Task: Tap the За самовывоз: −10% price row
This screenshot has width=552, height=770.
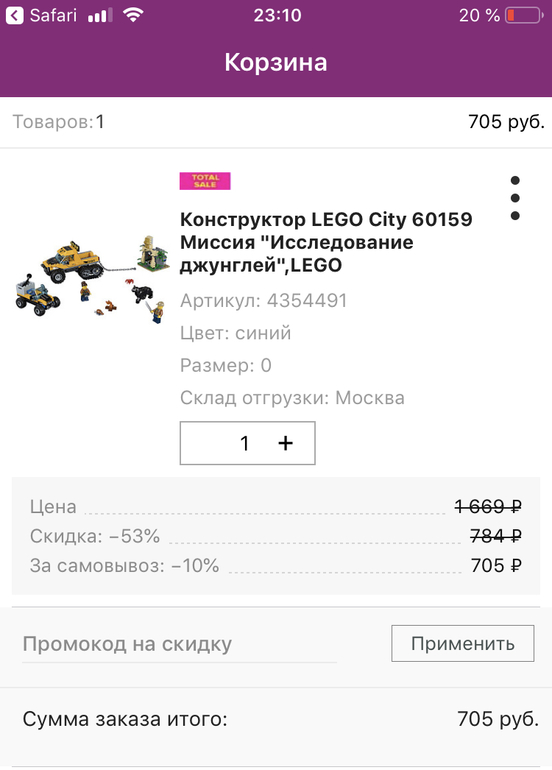Action: (276, 565)
